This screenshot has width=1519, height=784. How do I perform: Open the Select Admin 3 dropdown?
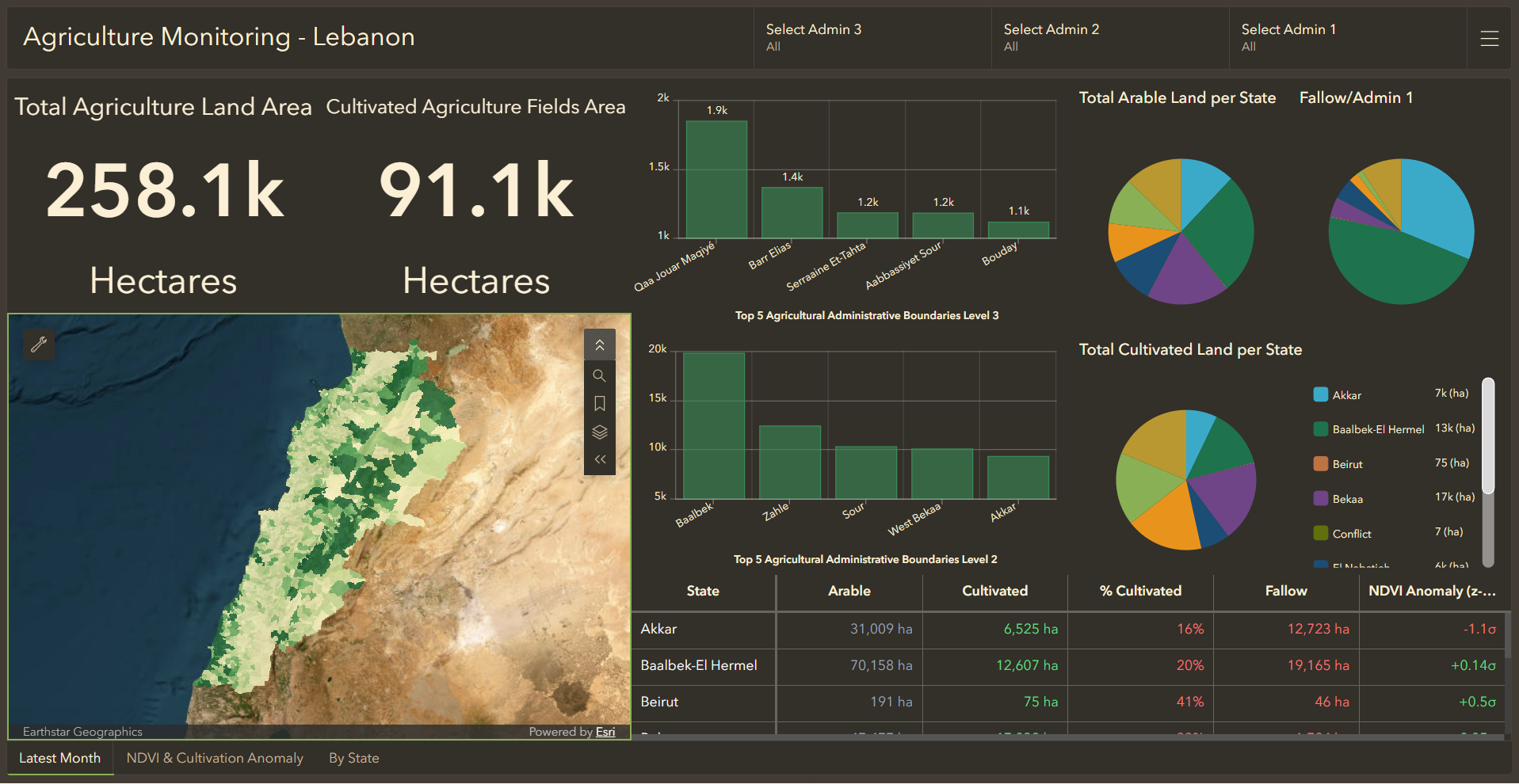(872, 37)
